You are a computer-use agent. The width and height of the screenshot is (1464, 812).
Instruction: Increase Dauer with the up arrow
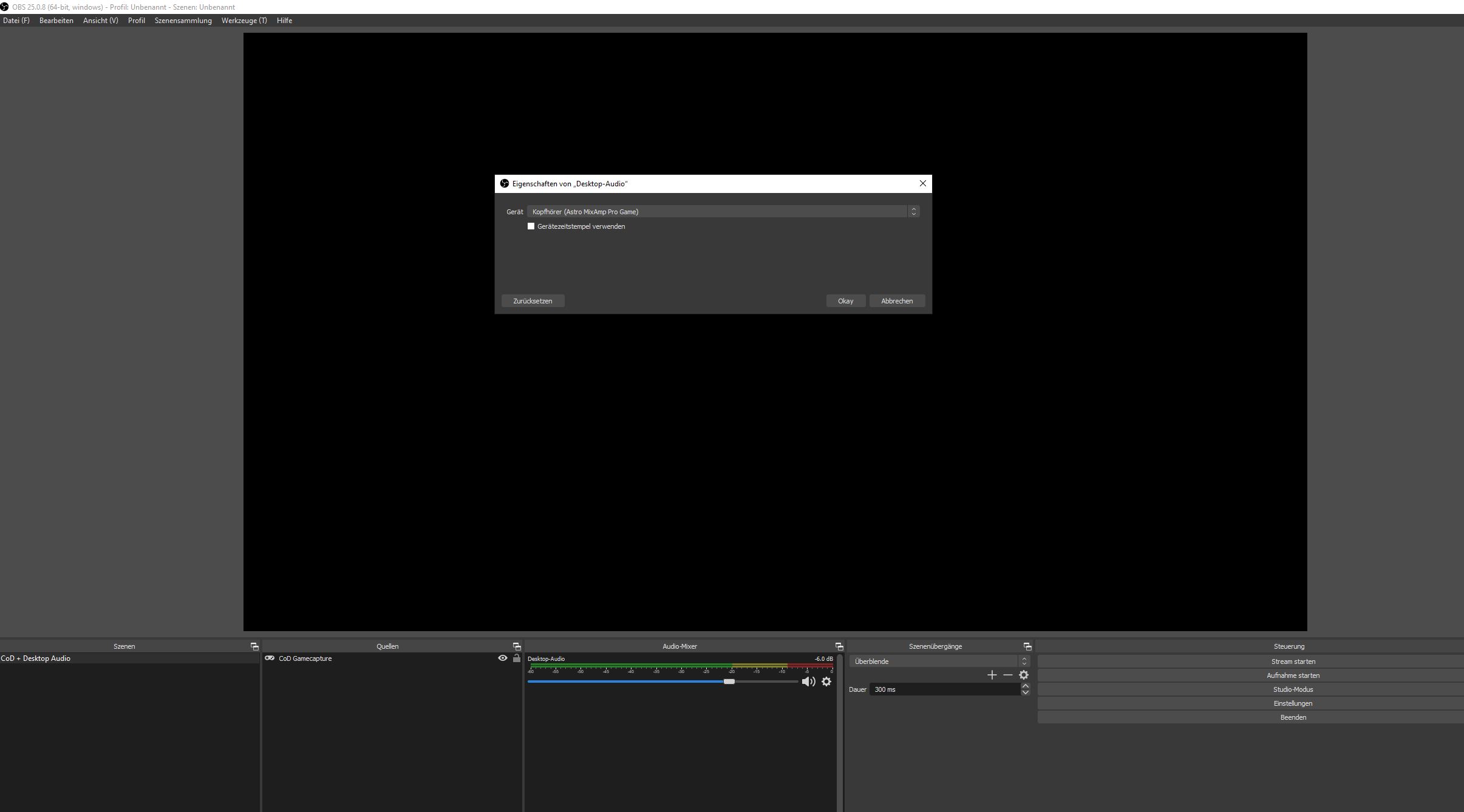[x=1026, y=686]
